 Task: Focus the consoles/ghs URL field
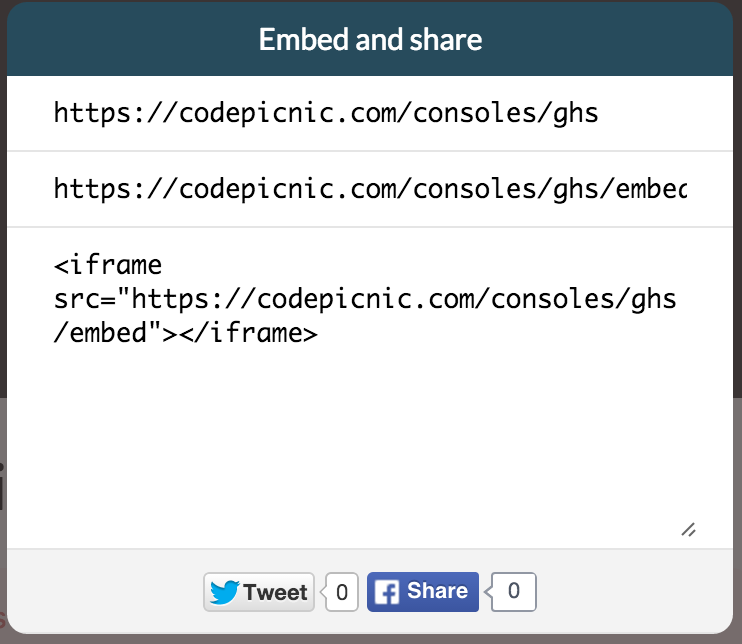click(370, 114)
